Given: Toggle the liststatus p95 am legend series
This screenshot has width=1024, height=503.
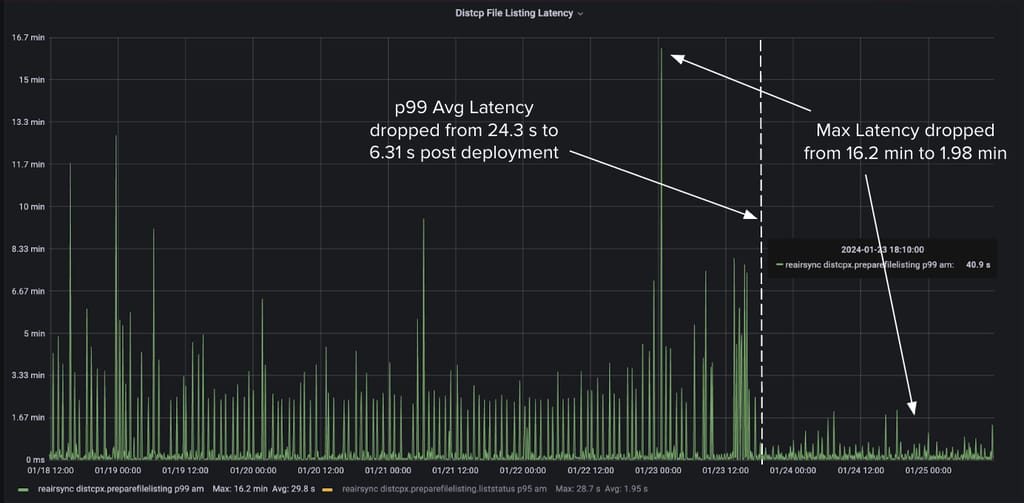Looking at the screenshot, I should pyautogui.click(x=444, y=489).
